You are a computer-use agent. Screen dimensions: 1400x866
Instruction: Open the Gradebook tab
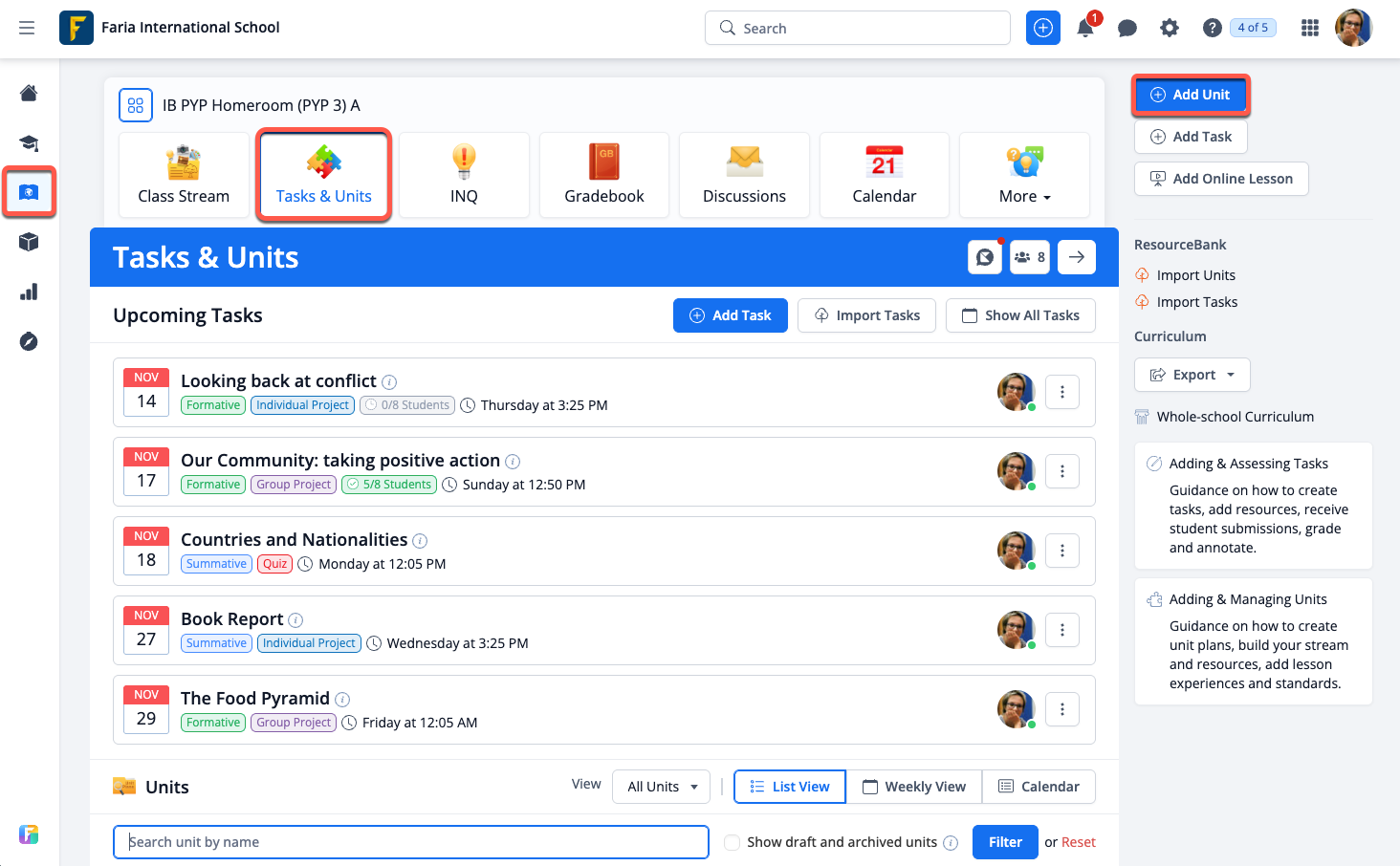[604, 176]
